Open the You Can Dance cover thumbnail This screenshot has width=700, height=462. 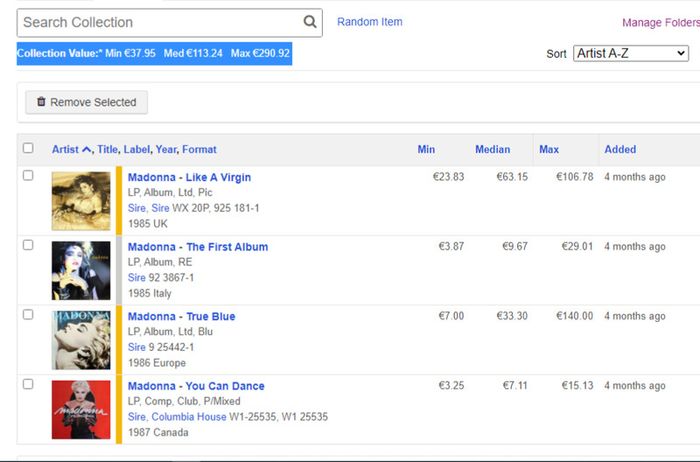[x=81, y=410]
